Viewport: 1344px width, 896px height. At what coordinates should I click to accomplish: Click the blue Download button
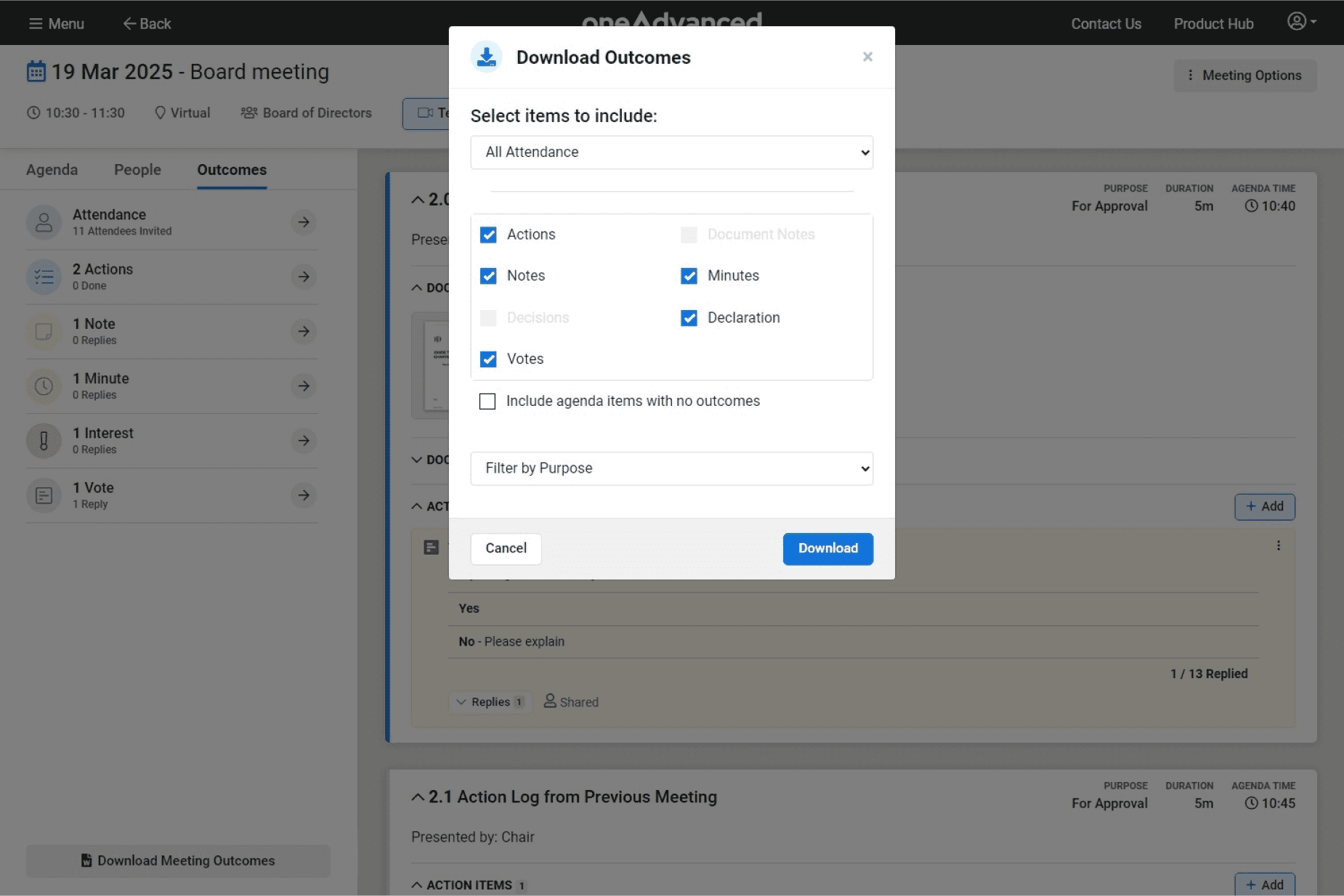tap(827, 548)
